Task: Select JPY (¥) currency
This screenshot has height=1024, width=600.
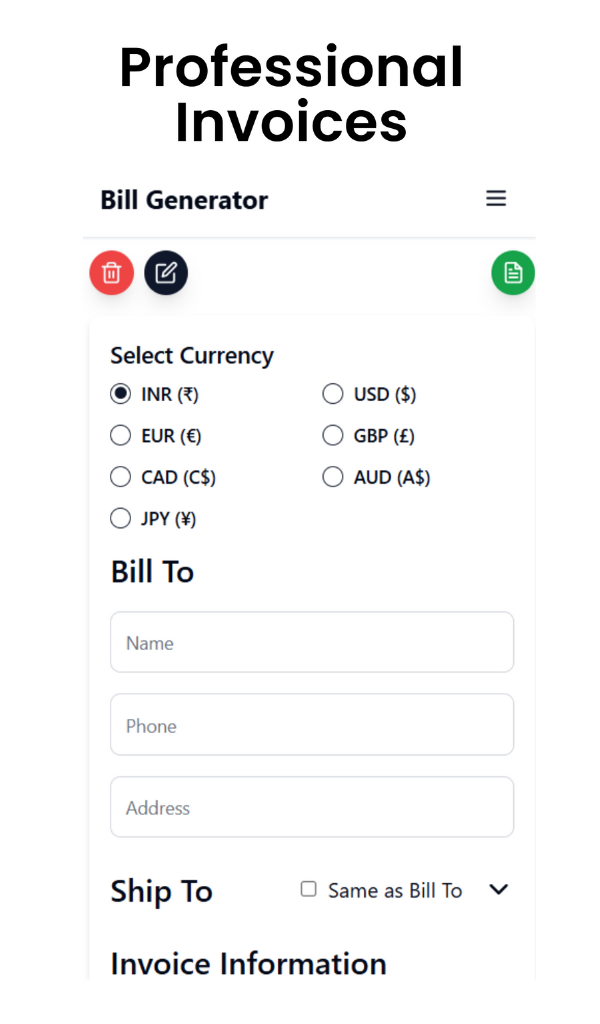Action: point(120,518)
